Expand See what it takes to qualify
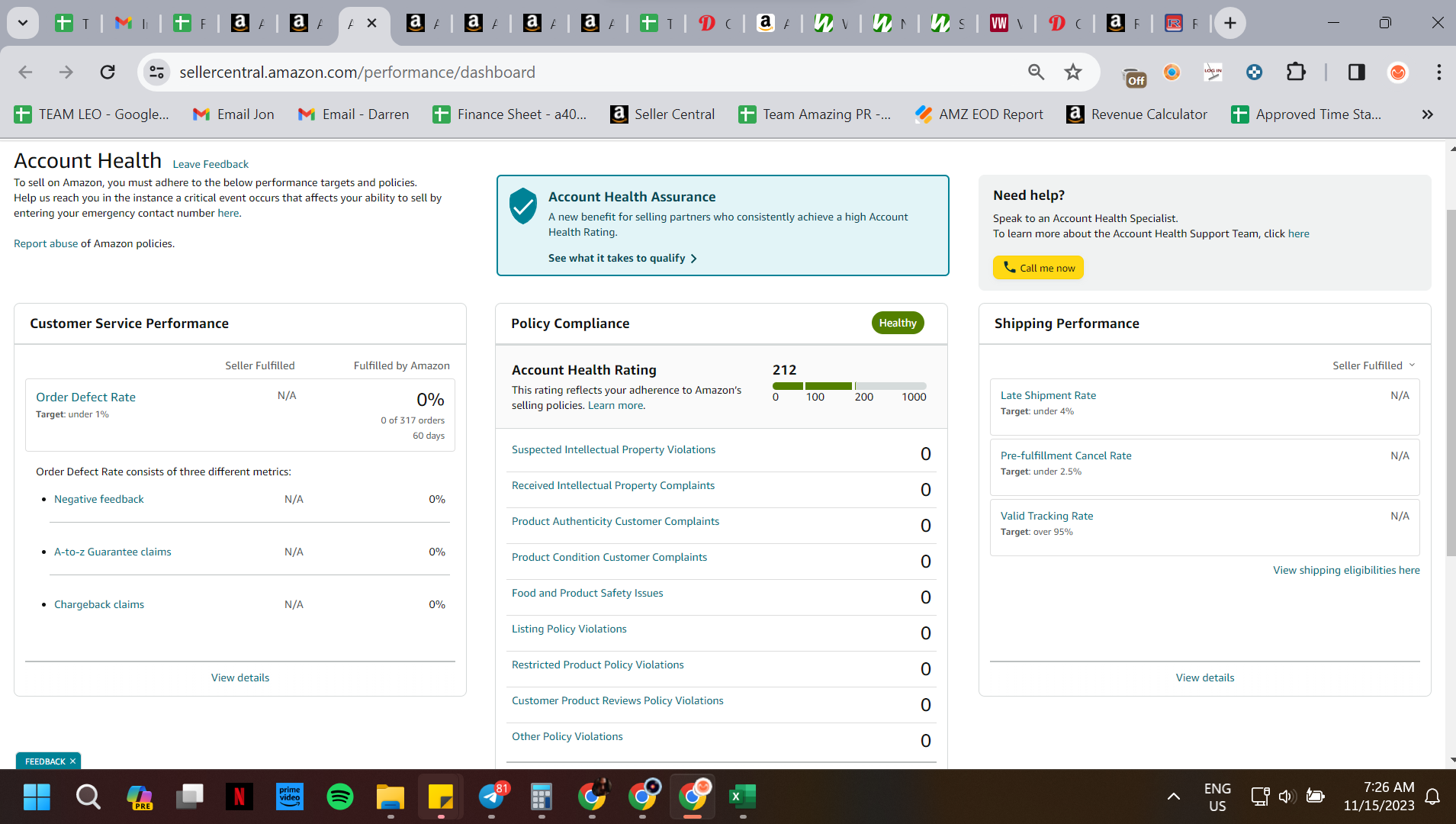 (x=622, y=259)
